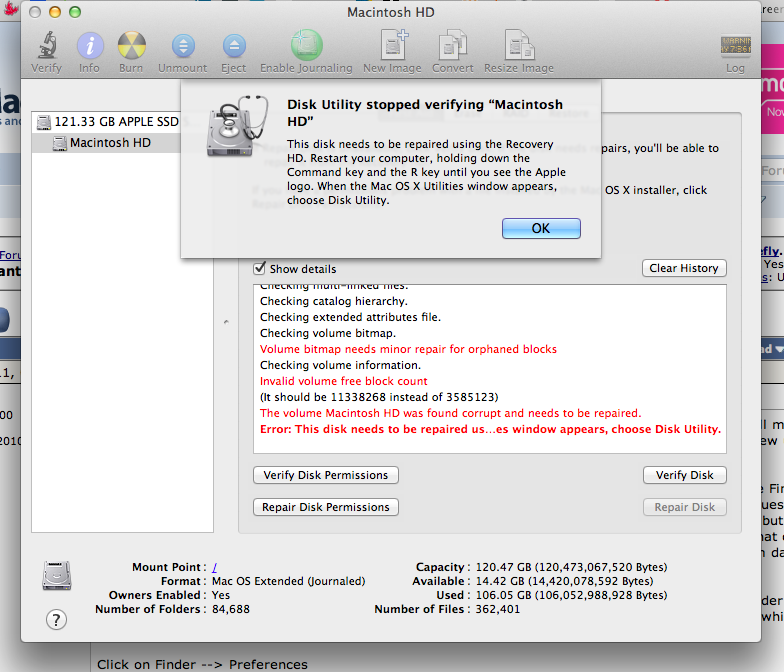Click the Repair Disk Permissions button
Viewport: 784px width, 672px height.
[x=326, y=507]
